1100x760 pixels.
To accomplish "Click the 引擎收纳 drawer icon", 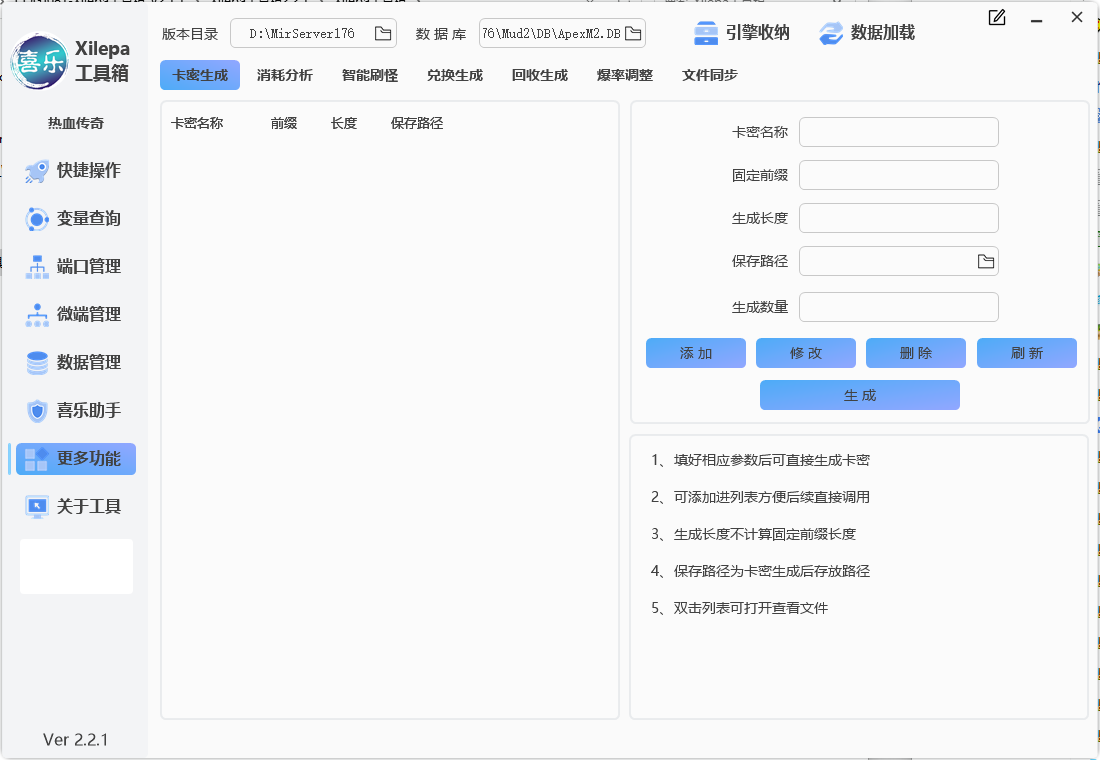I will coord(705,33).
